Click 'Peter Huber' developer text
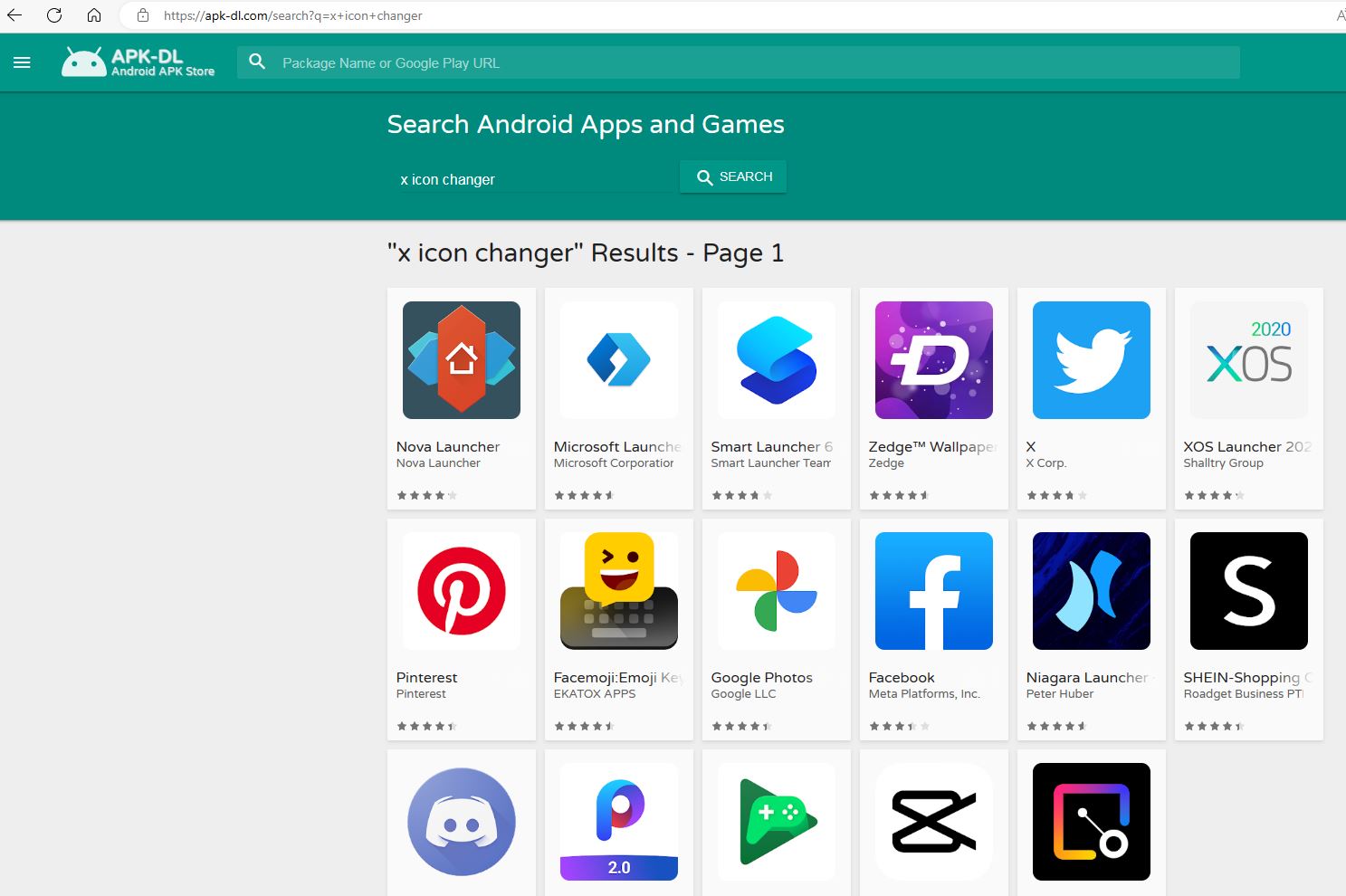1346x896 pixels. [1060, 693]
